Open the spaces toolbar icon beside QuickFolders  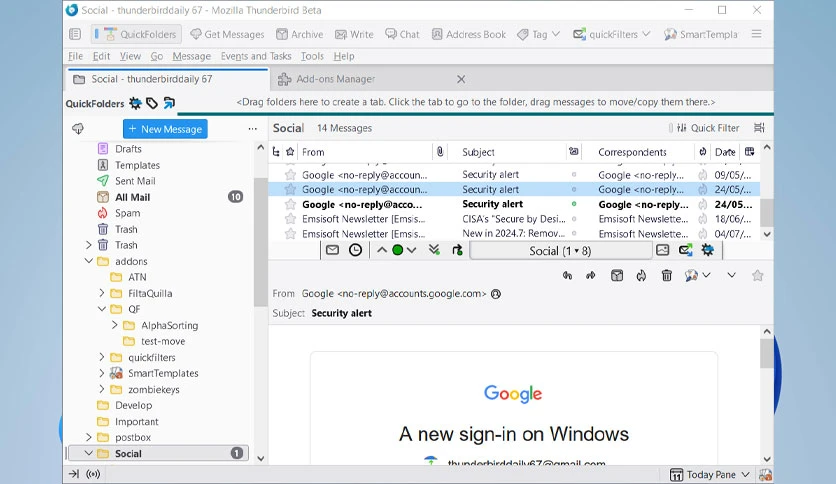point(75,34)
